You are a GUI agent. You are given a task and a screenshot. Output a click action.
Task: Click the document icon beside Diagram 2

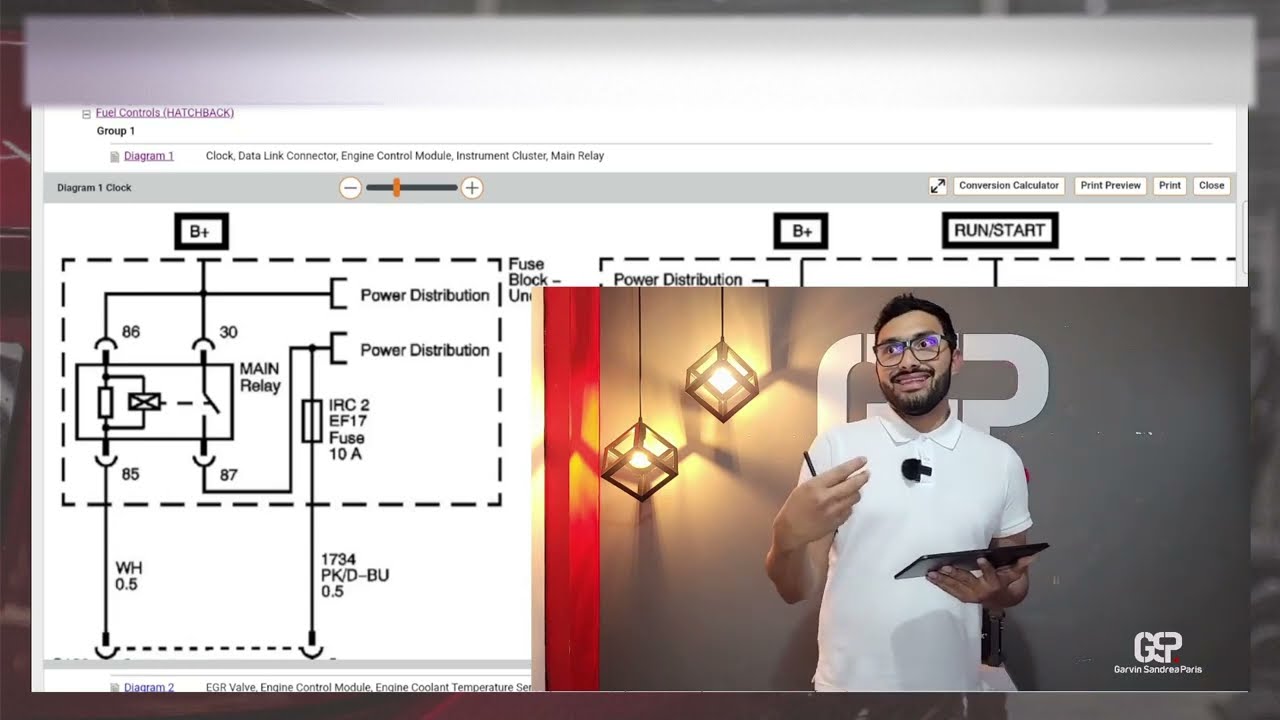tap(115, 687)
